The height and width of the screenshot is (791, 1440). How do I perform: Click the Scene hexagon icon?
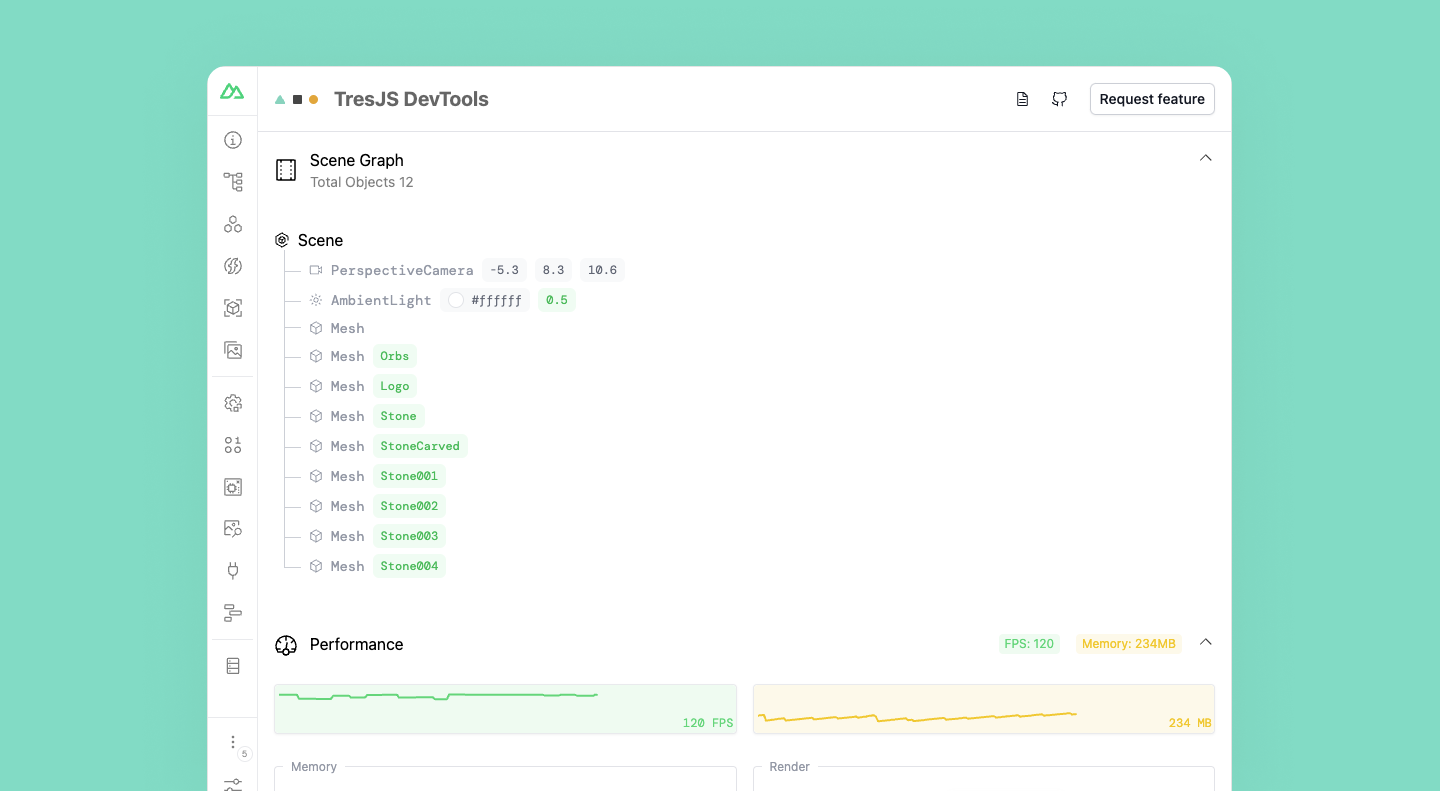282,240
